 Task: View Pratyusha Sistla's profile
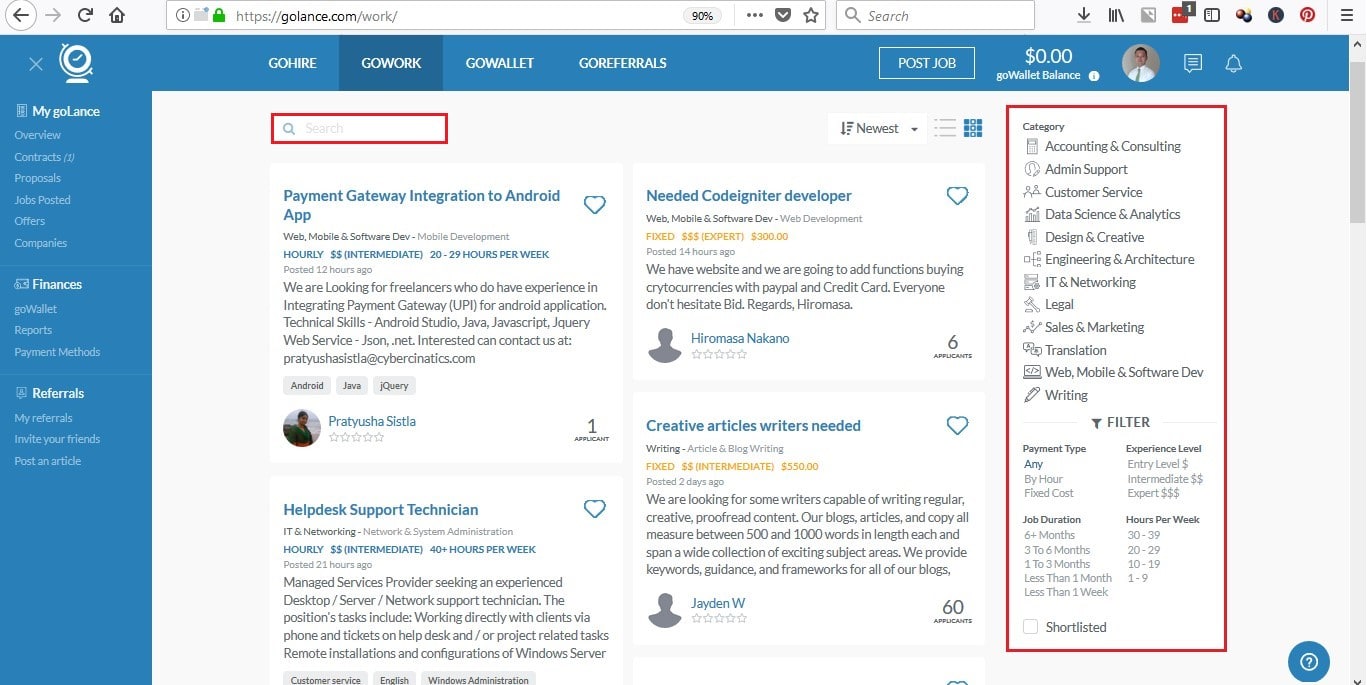[x=372, y=421]
